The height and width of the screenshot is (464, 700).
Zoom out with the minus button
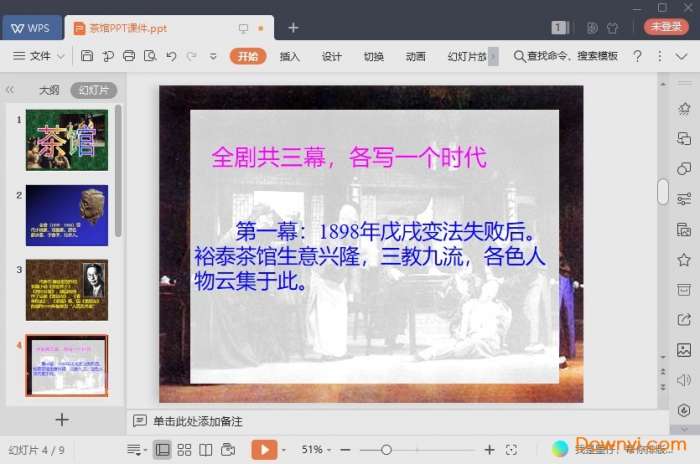tap(345, 450)
